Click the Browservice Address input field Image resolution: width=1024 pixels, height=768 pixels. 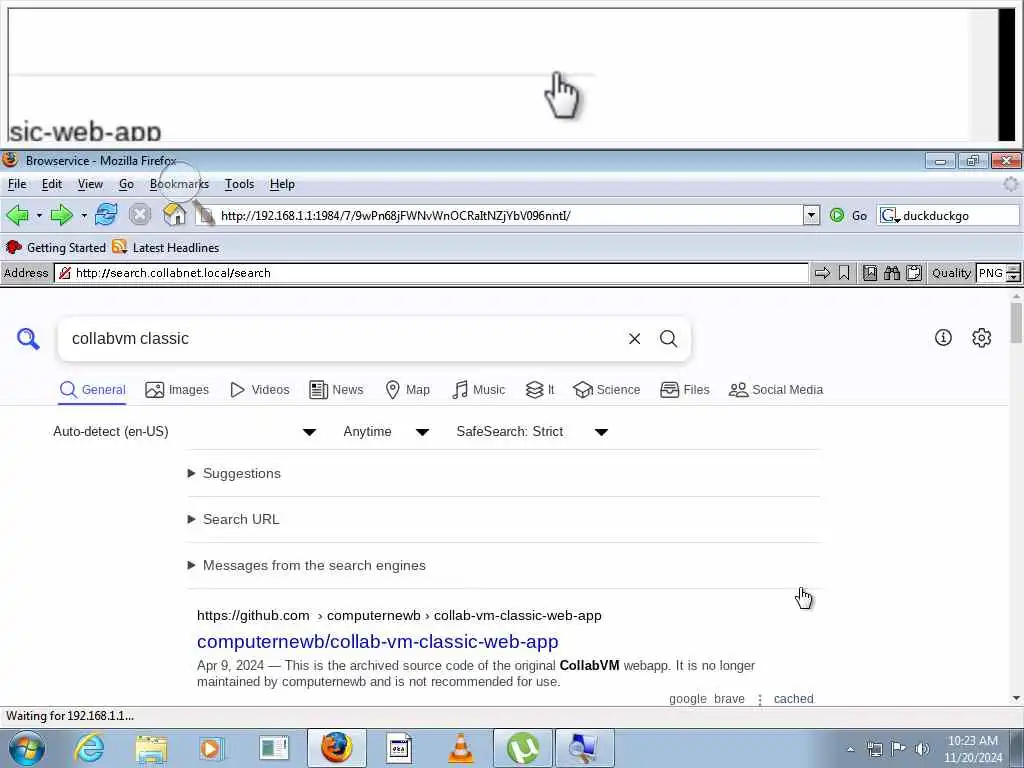(x=432, y=273)
